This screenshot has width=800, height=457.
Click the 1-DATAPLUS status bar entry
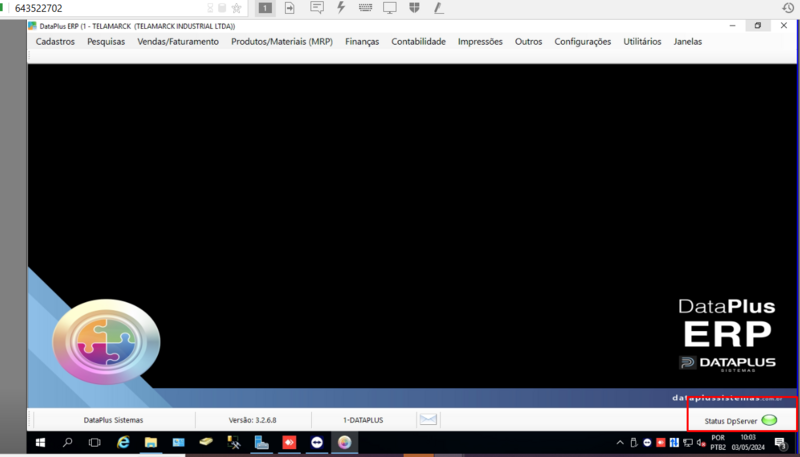tap(363, 420)
